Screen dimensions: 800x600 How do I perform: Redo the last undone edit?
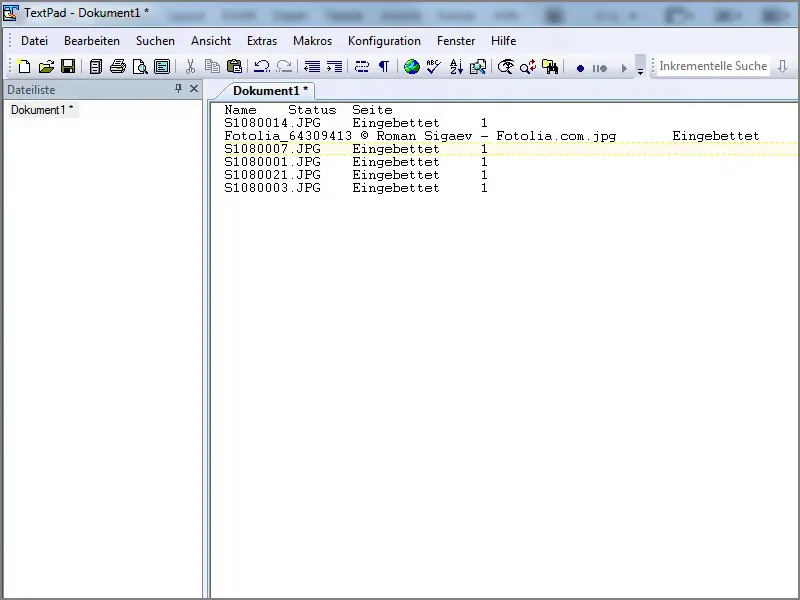[x=284, y=67]
